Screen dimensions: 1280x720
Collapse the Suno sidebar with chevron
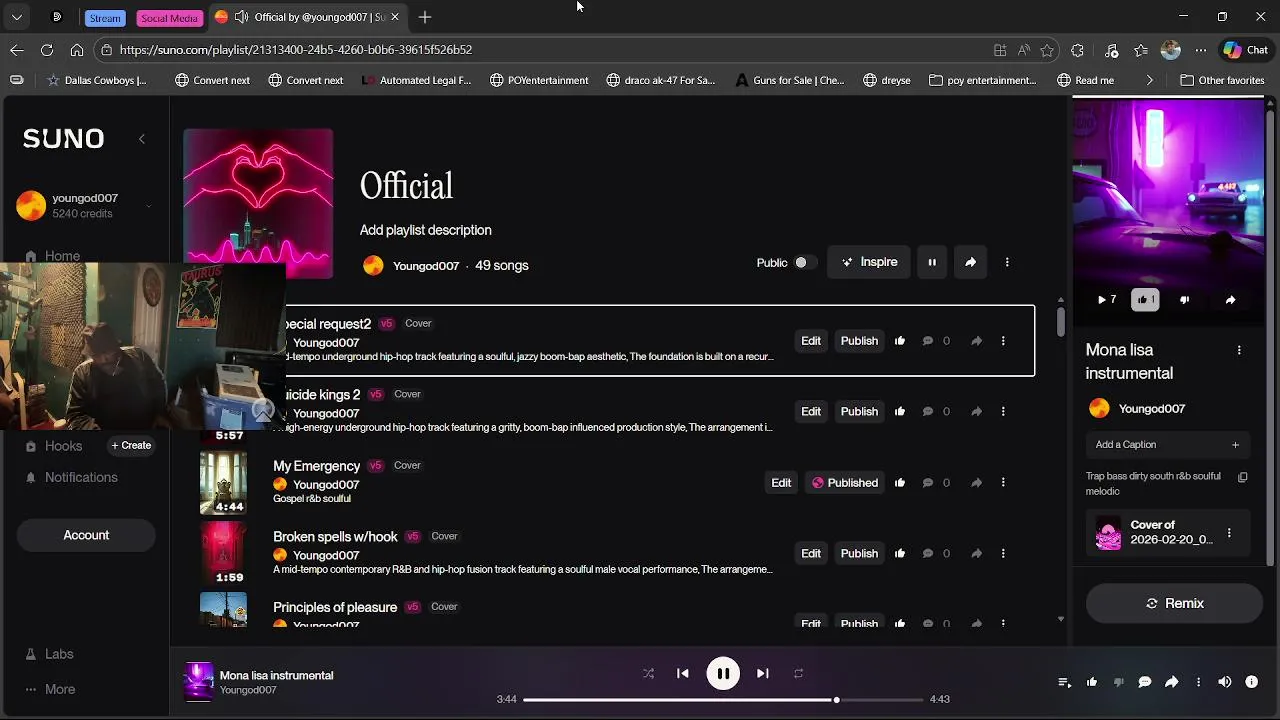[142, 139]
